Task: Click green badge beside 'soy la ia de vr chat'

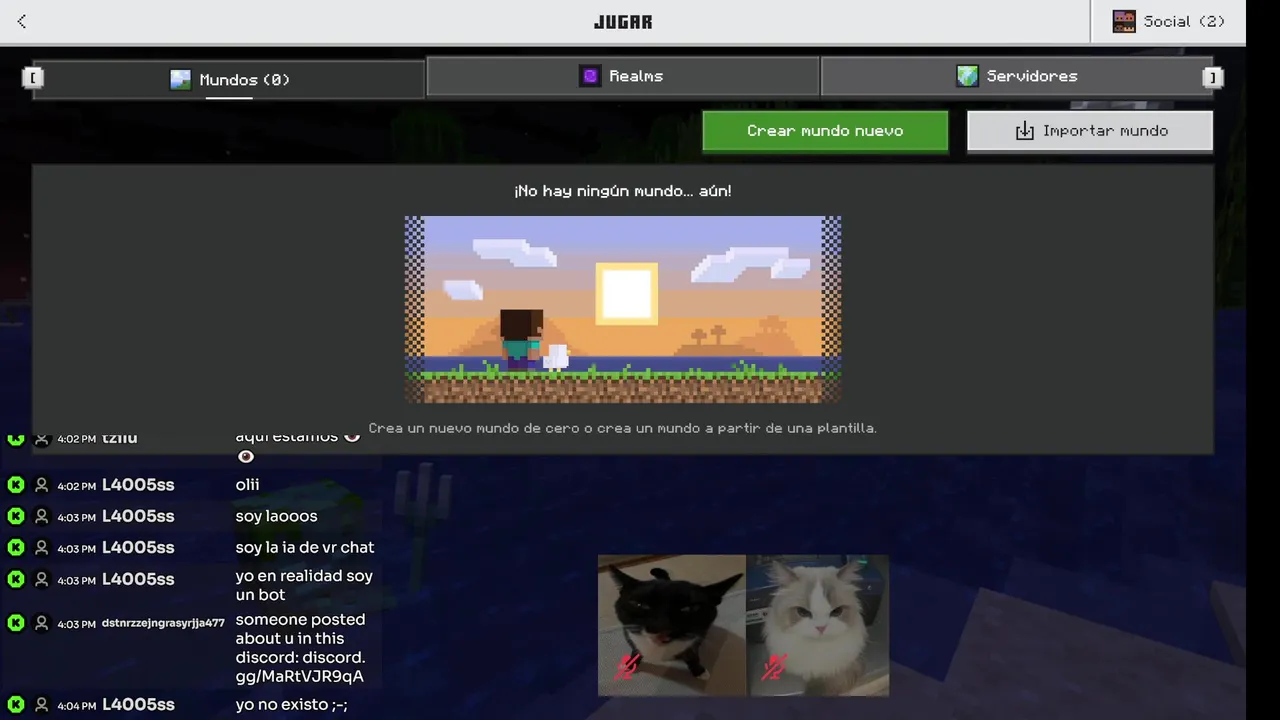Action: pos(16,548)
